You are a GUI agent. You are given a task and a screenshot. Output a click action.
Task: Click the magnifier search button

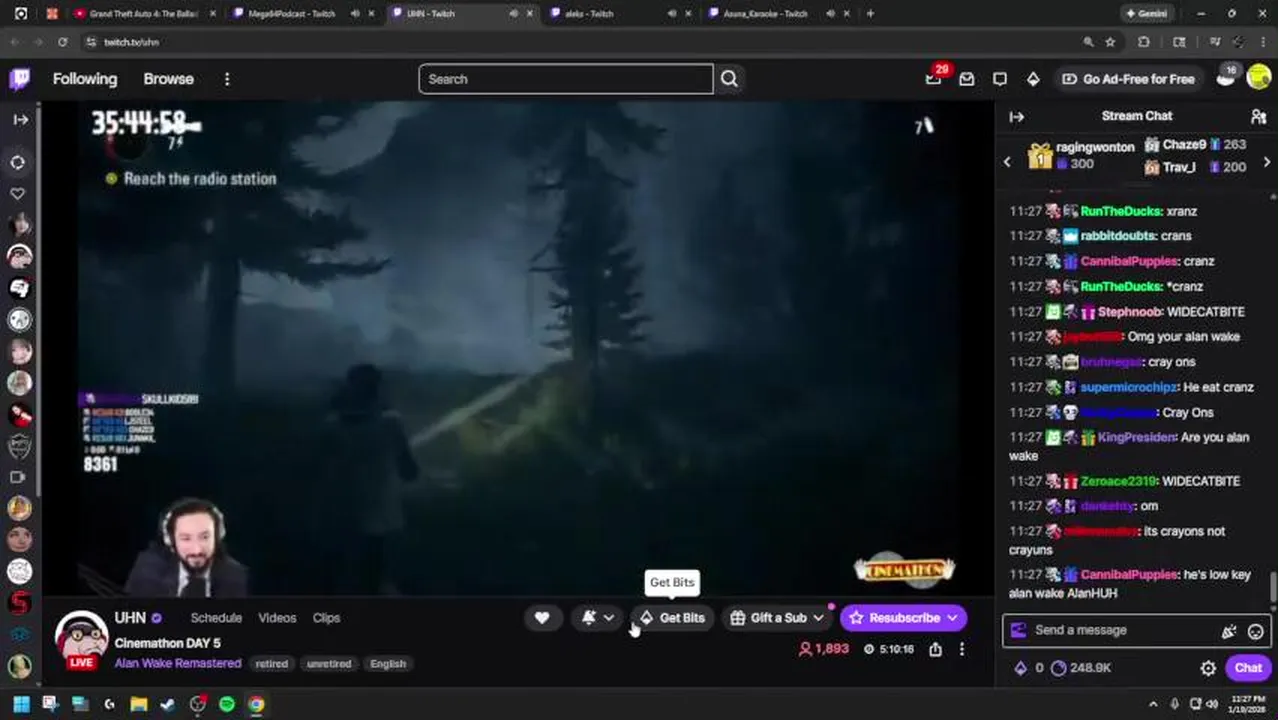(729, 79)
